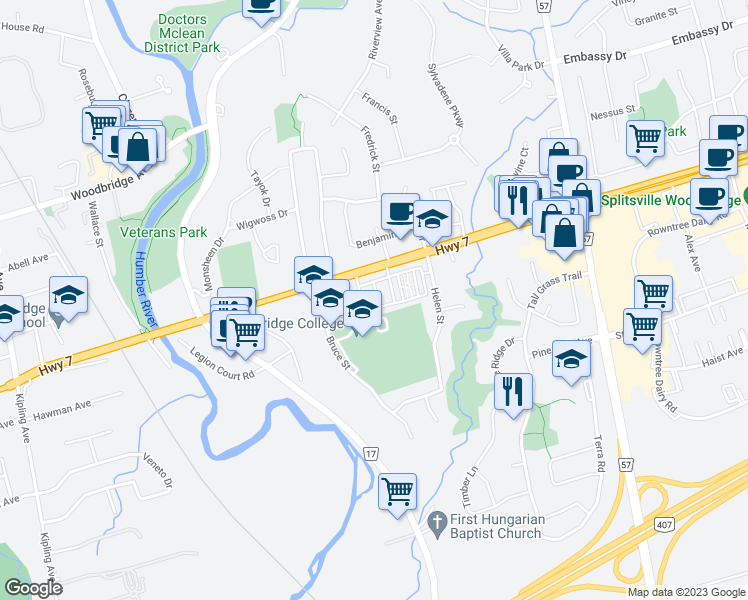
Task: Open the Google logo link
Action: click(x=34, y=588)
